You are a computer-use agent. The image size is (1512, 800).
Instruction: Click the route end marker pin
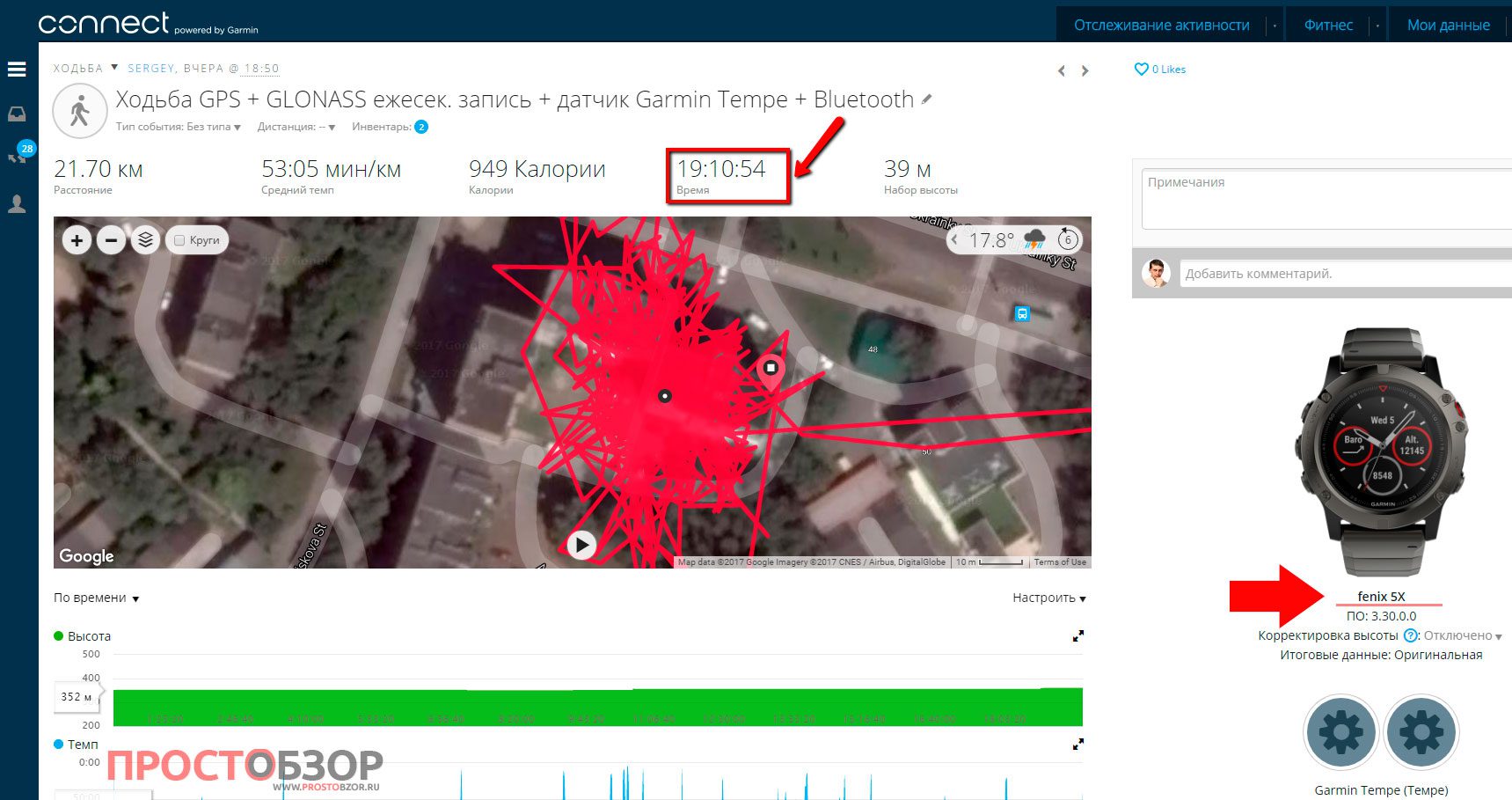pos(771,373)
